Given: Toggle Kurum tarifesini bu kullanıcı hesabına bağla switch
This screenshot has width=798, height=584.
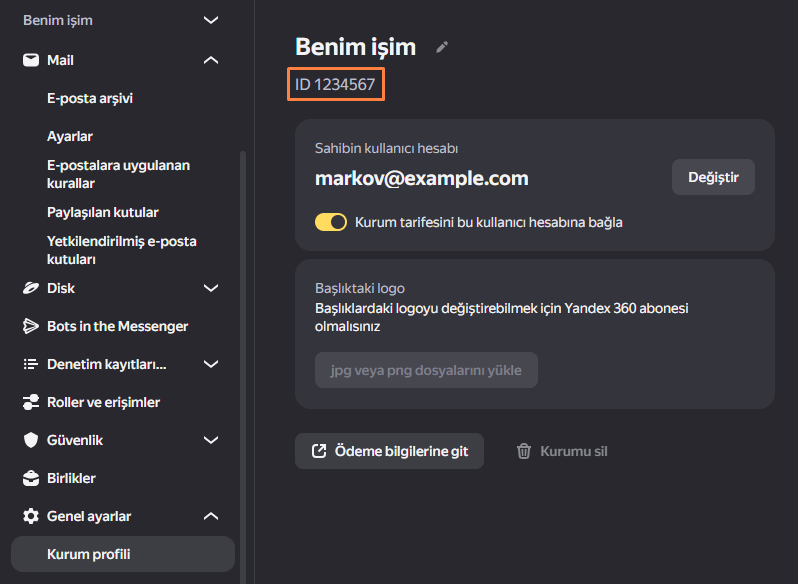Looking at the screenshot, I should (331, 222).
